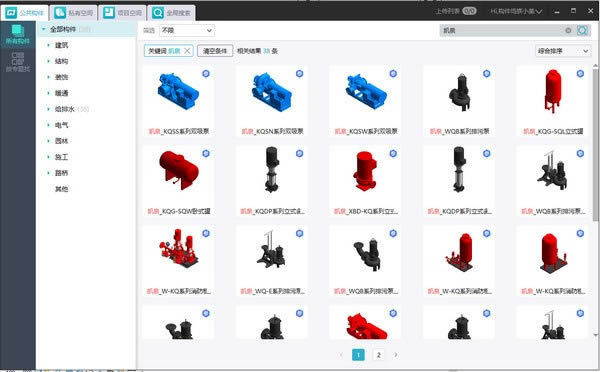Click the 凯泉_XBD-KQ系列 name text
Image resolution: width=600 pixels, height=372 pixels.
point(366,211)
